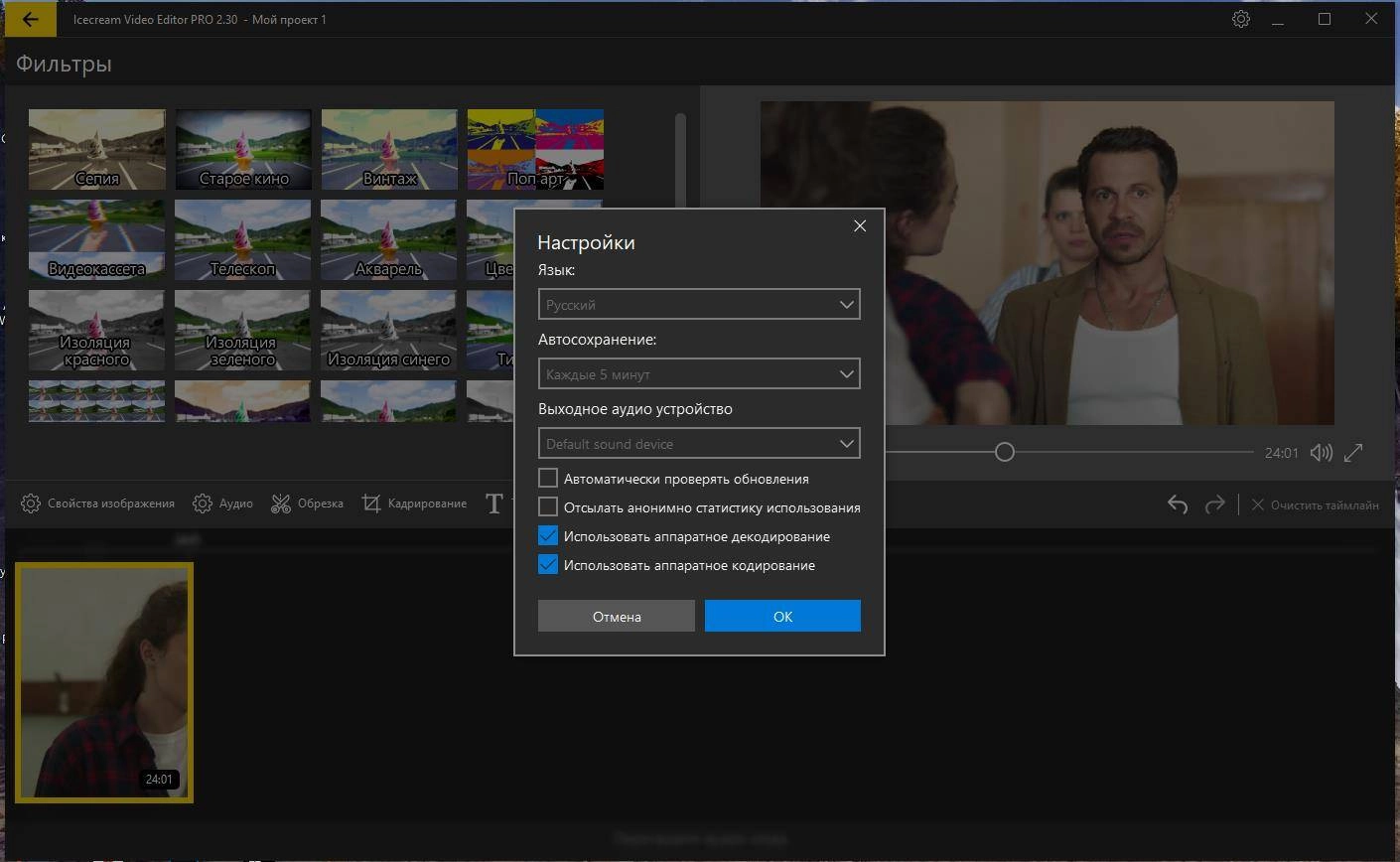Uncheck Использовать аппаратное кодирование
The image size is (1400, 862).
point(548,565)
